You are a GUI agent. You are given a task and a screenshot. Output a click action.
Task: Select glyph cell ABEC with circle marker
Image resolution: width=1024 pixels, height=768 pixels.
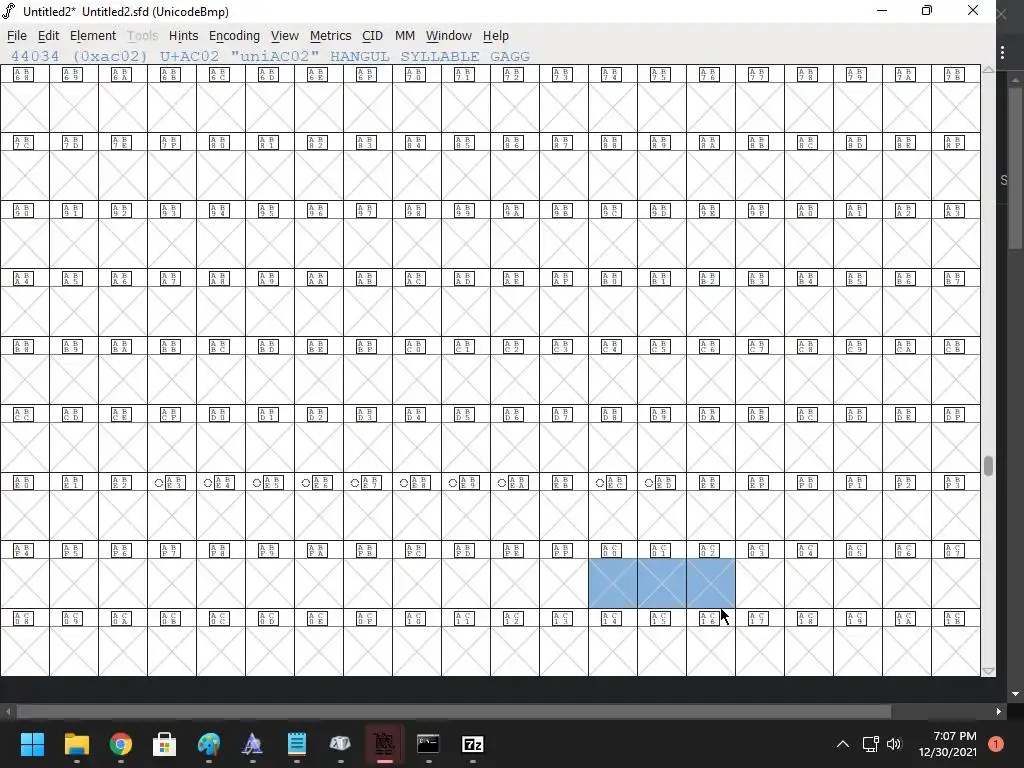[613, 515]
